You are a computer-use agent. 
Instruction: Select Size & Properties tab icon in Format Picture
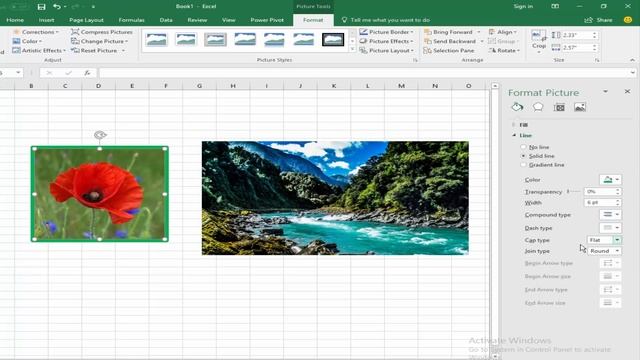point(559,107)
